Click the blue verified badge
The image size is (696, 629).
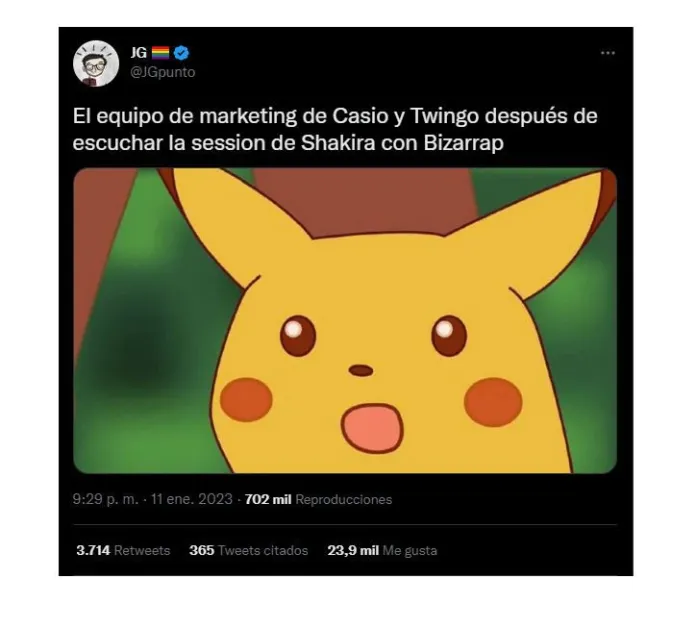pos(181,53)
